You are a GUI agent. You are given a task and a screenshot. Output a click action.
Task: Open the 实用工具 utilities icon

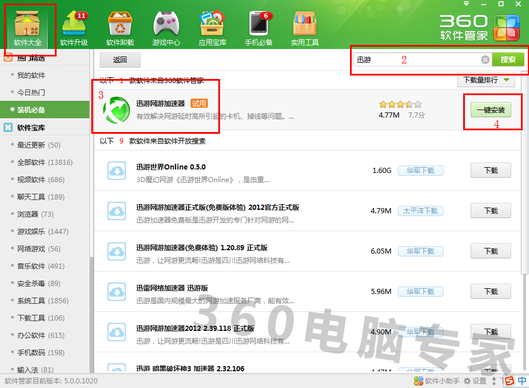click(x=305, y=28)
